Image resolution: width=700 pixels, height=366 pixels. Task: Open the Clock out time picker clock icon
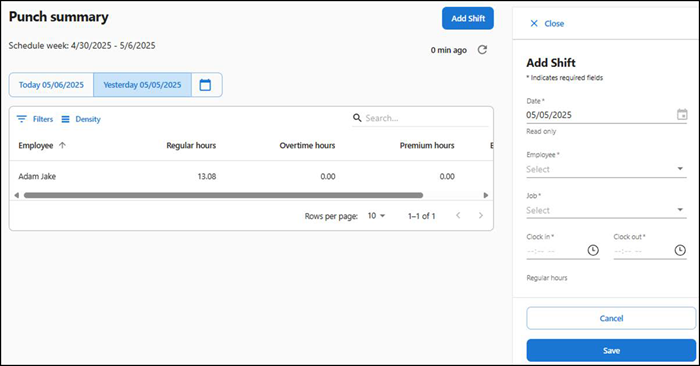(x=680, y=250)
